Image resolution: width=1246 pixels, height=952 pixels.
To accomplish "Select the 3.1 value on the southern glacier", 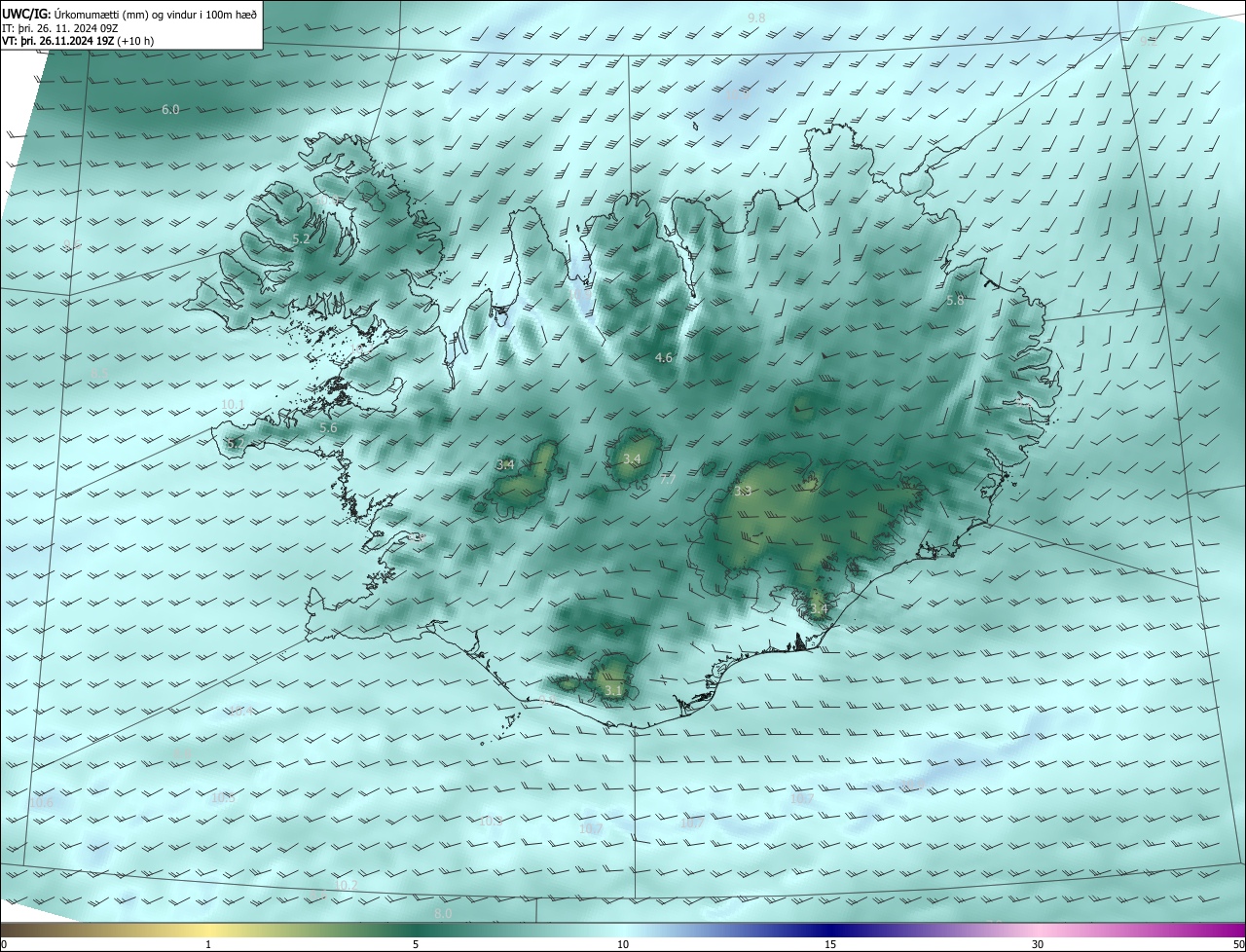I will (x=613, y=690).
